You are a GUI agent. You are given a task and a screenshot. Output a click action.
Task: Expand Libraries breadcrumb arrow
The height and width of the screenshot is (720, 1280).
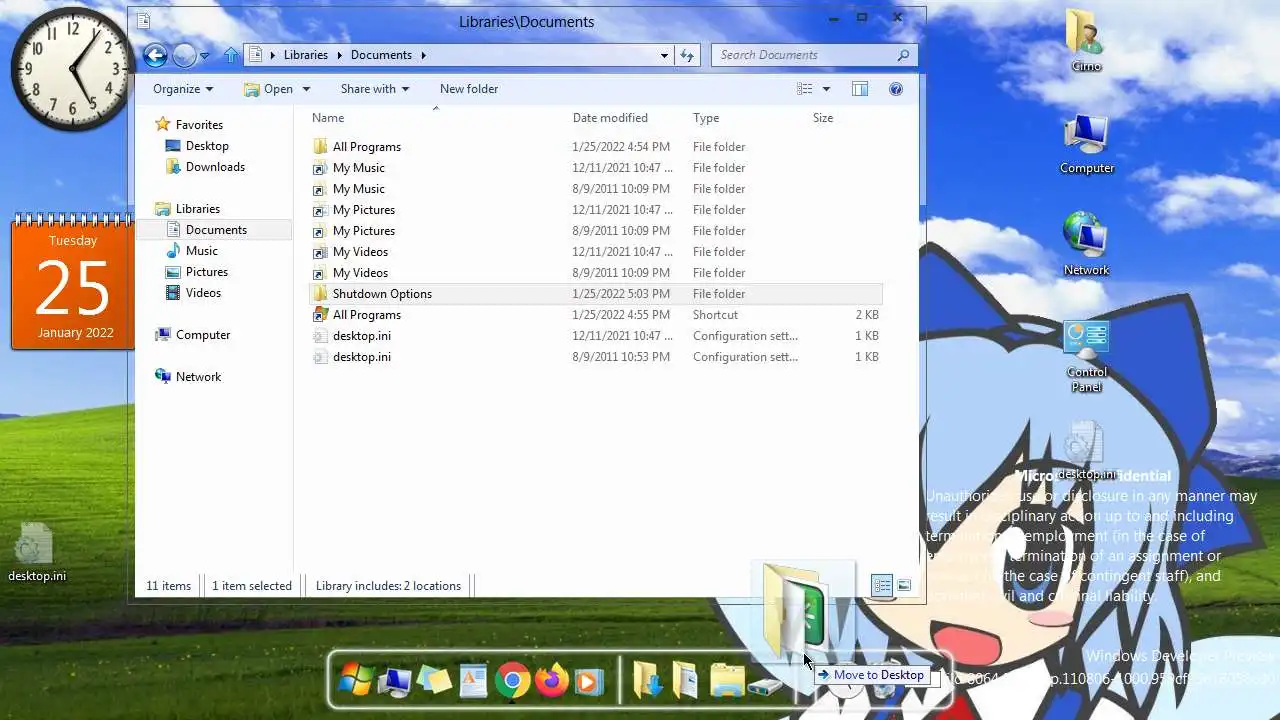click(x=338, y=55)
